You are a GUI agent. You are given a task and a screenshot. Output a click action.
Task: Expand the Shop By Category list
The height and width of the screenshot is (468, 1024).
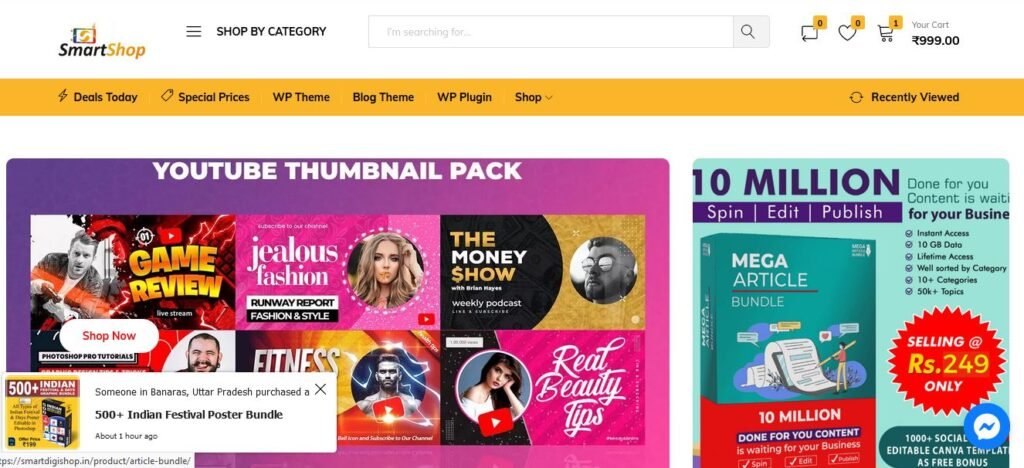coord(271,31)
